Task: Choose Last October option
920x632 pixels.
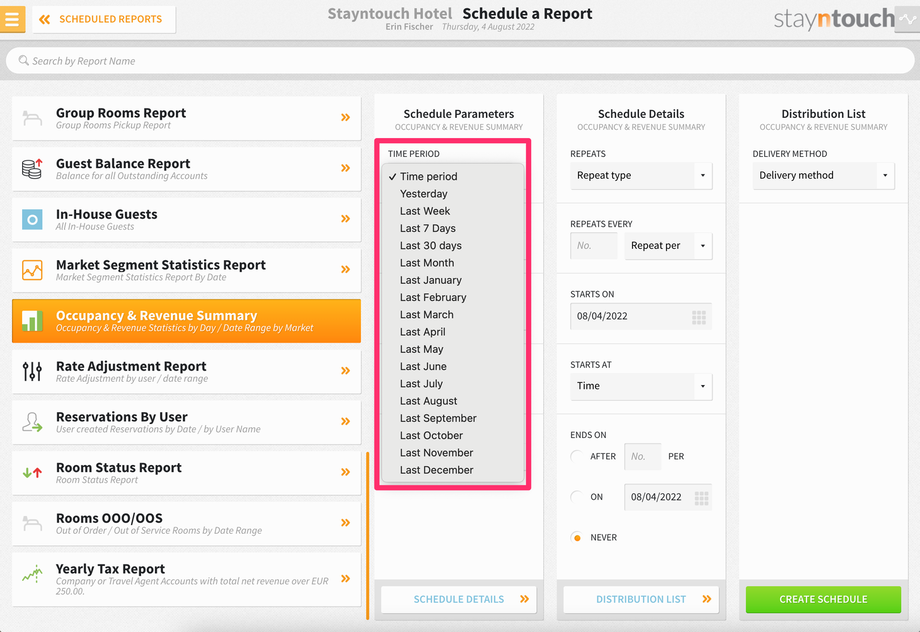Action: coord(452,435)
